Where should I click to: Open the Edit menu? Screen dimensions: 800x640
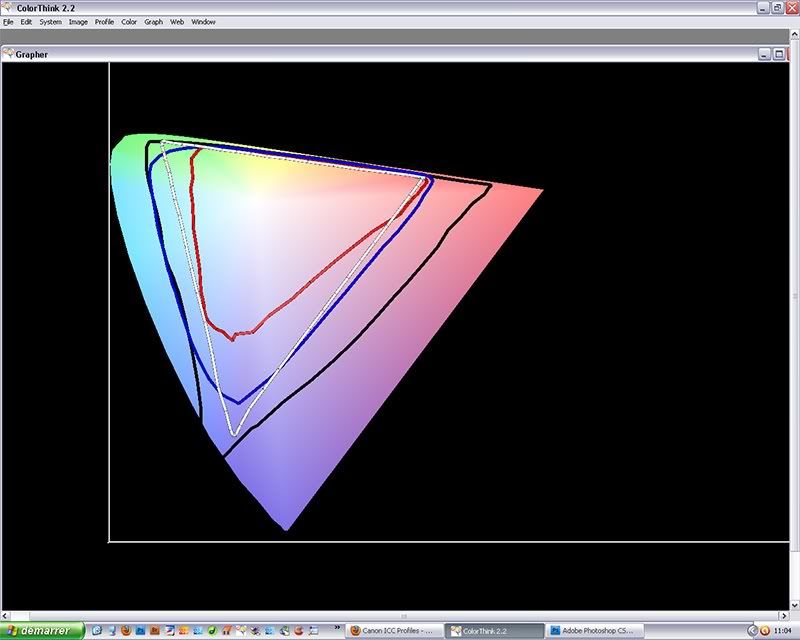click(x=26, y=22)
